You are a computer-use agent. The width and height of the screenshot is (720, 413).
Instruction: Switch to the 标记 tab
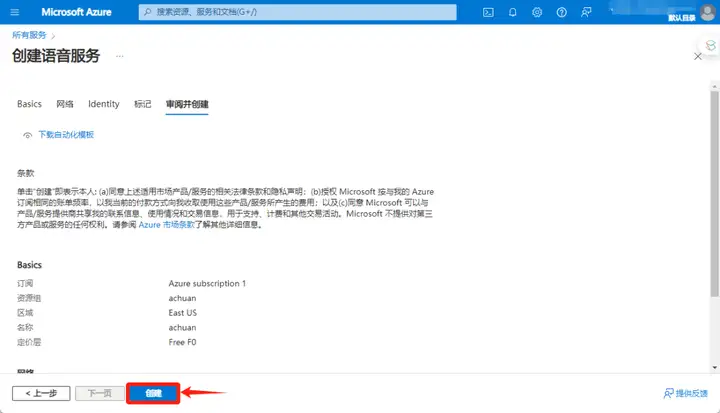point(142,104)
